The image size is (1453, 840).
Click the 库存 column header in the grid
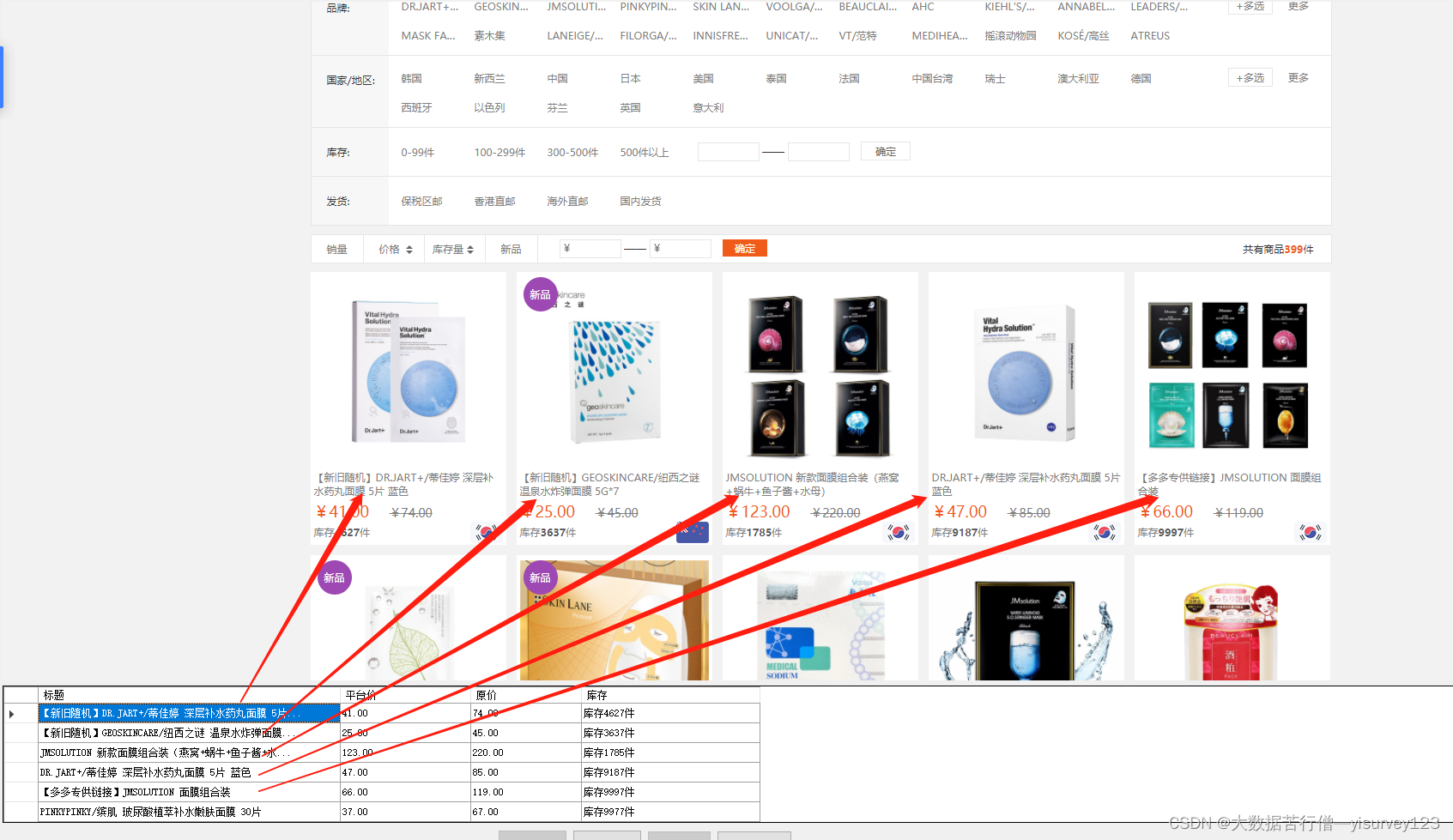tap(671, 695)
